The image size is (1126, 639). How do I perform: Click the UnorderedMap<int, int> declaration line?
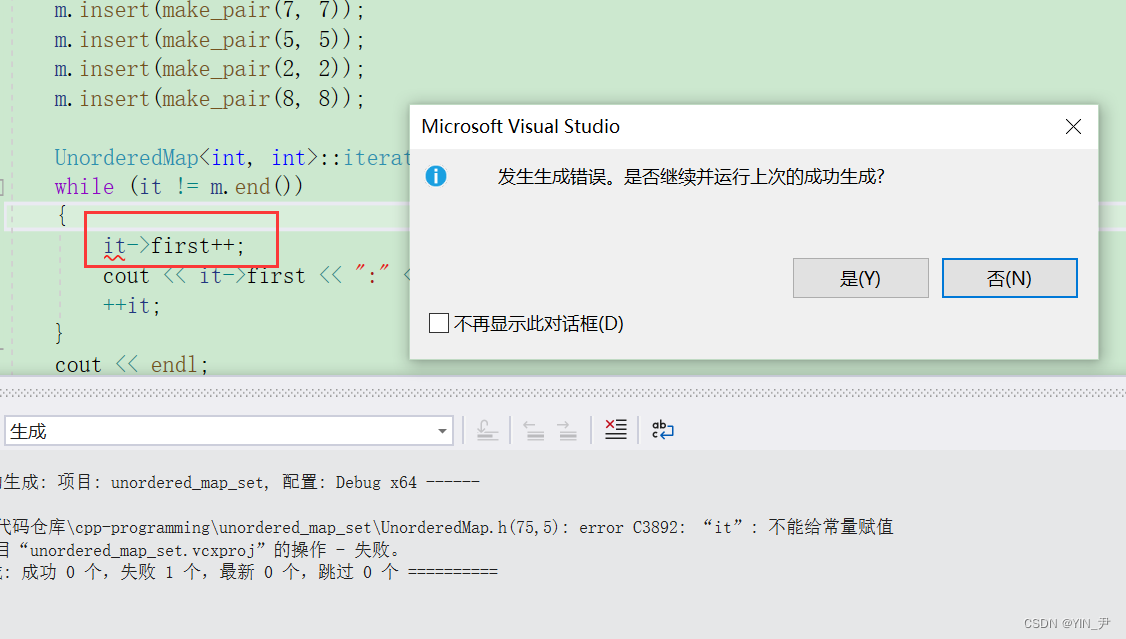tap(232, 157)
